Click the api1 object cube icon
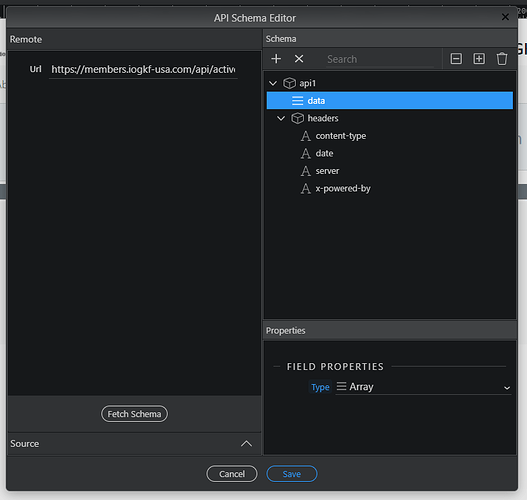The width and height of the screenshot is (527, 500). (x=289, y=83)
